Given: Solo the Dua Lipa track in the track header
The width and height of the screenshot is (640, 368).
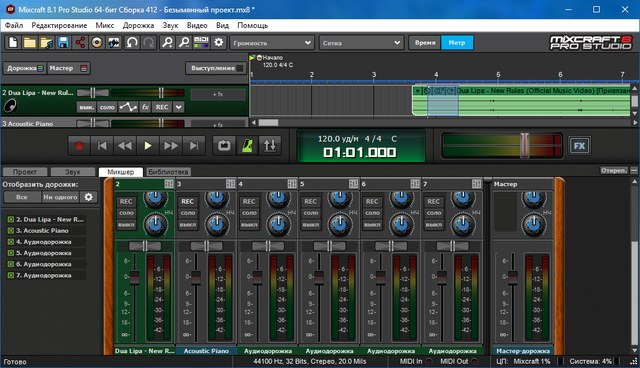Looking at the screenshot, I should (107, 107).
